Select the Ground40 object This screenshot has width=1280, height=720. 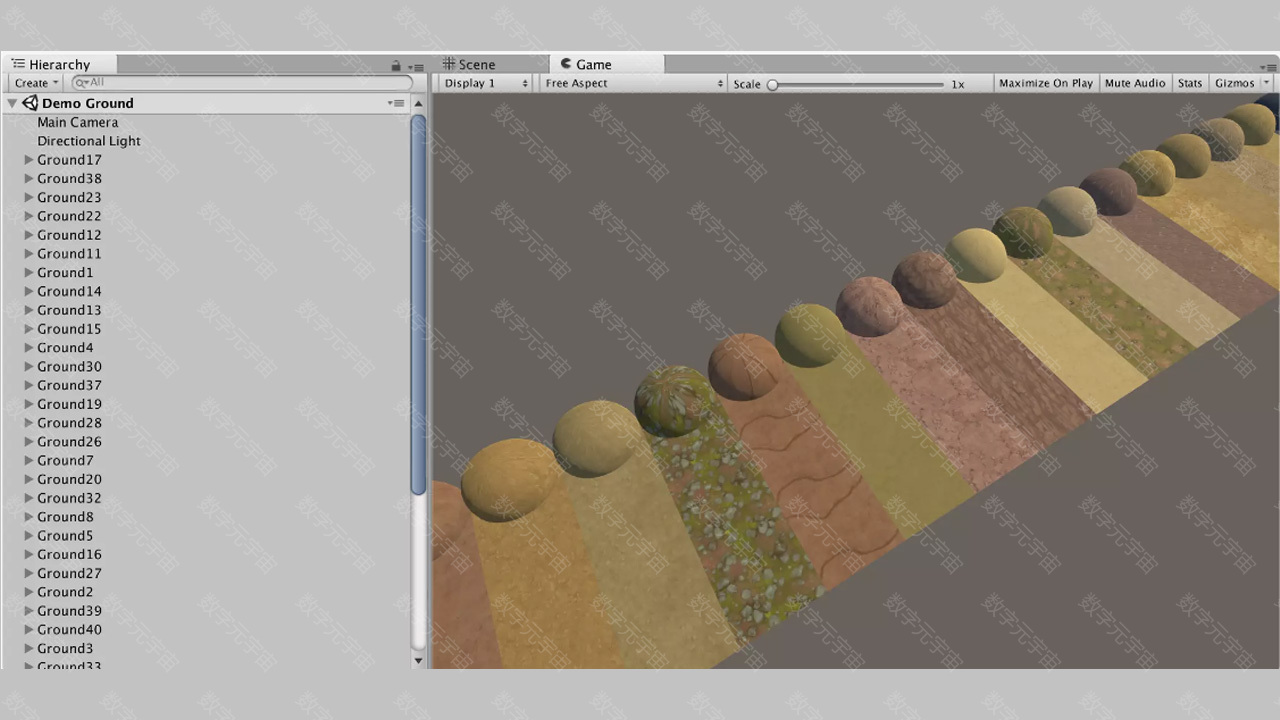coord(69,630)
